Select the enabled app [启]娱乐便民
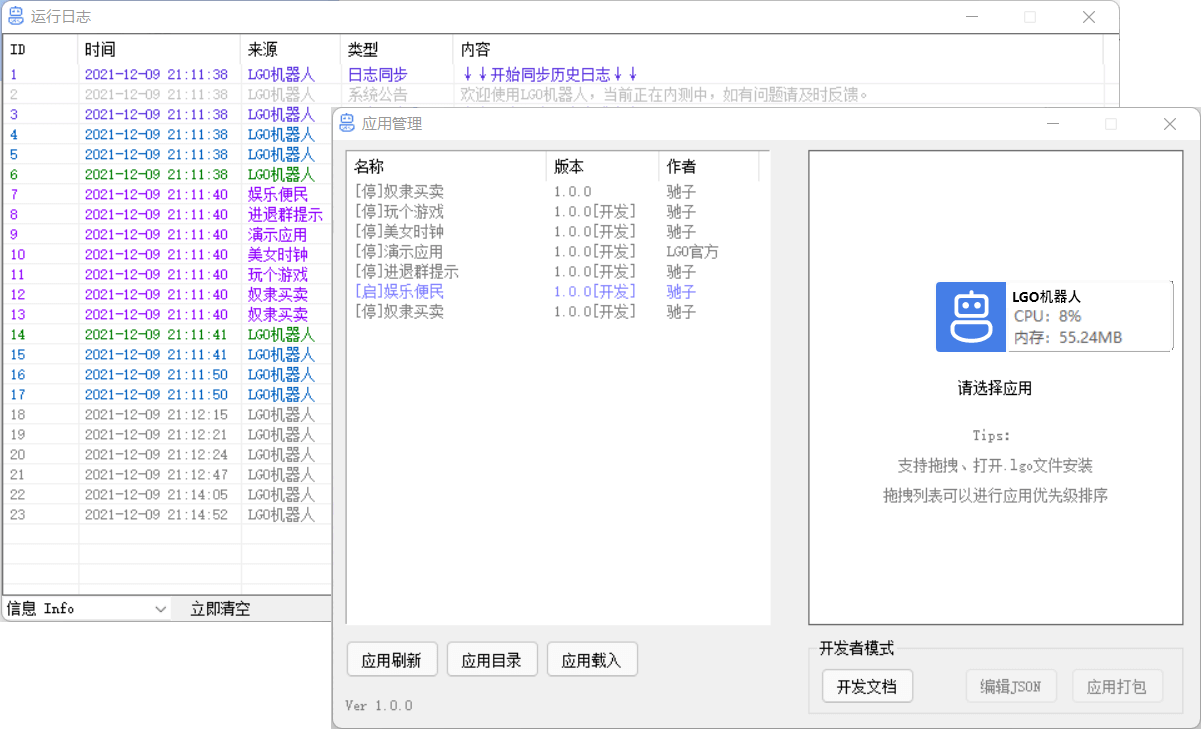This screenshot has width=1201, height=729. click(400, 292)
